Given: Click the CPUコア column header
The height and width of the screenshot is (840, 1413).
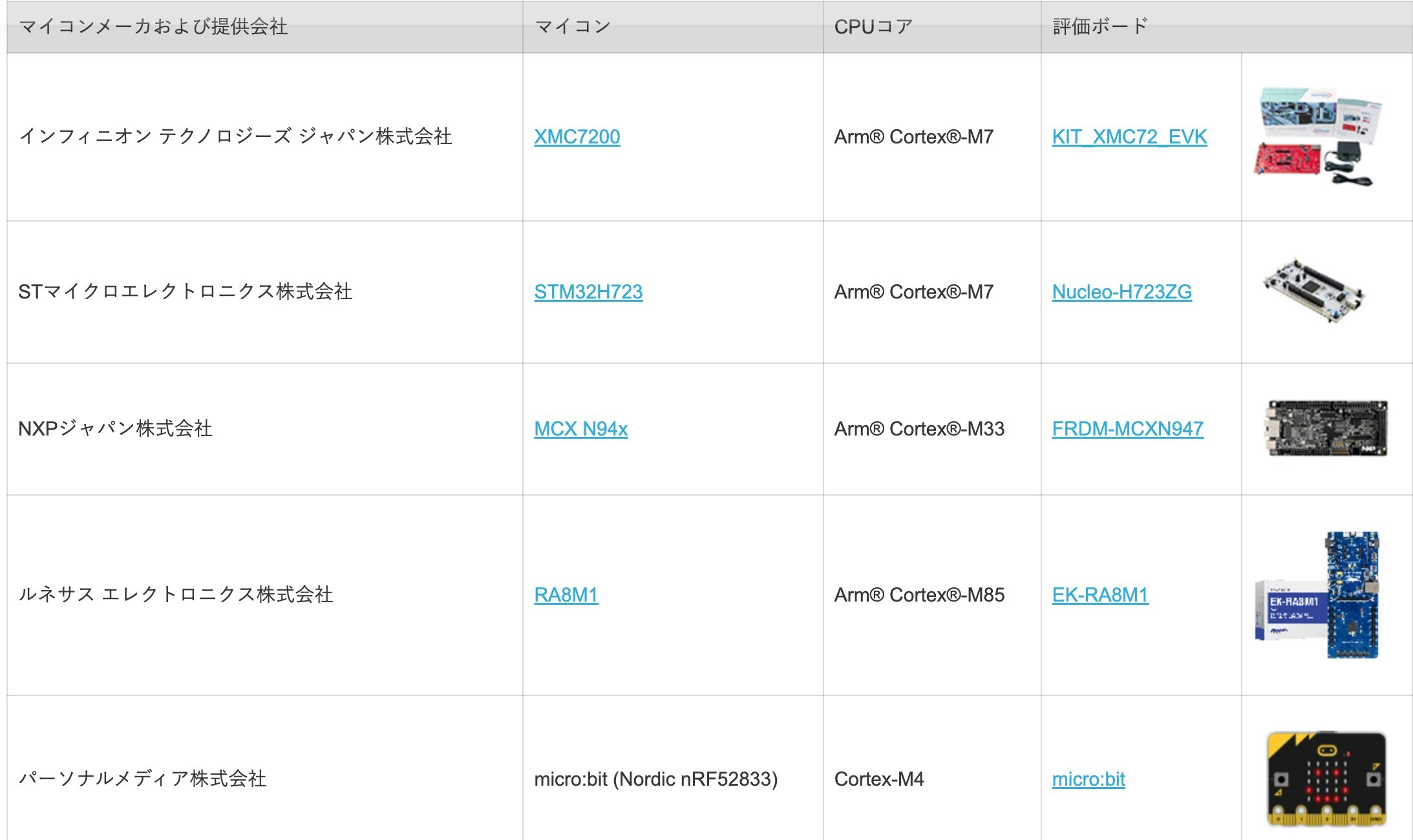Looking at the screenshot, I should pyautogui.click(x=873, y=26).
